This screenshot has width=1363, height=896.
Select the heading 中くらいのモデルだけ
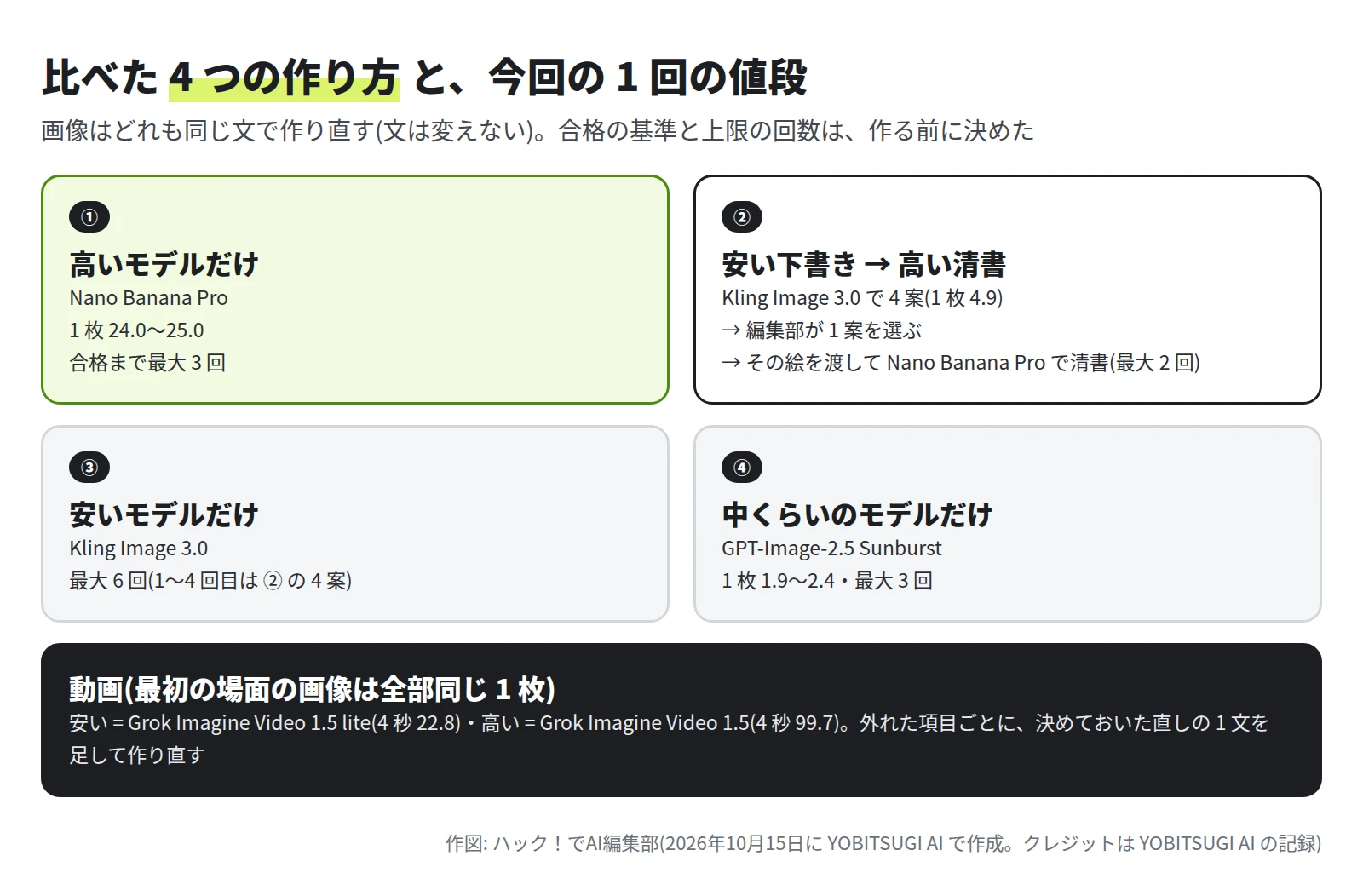(857, 514)
